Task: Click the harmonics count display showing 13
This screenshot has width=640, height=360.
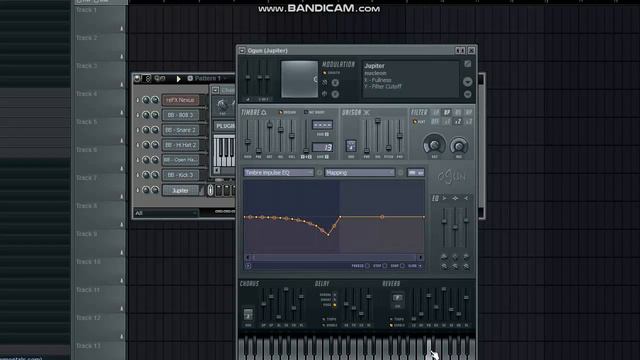Action: (322, 147)
